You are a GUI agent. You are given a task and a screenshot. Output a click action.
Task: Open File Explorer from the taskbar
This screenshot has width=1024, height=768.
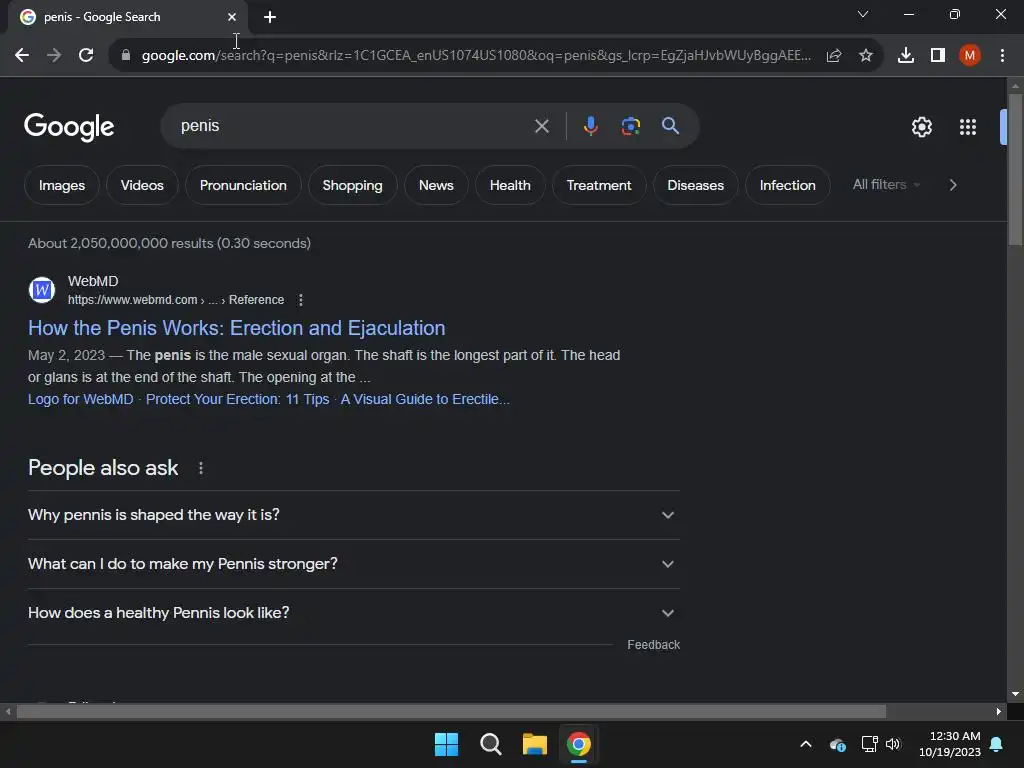pyautogui.click(x=534, y=744)
